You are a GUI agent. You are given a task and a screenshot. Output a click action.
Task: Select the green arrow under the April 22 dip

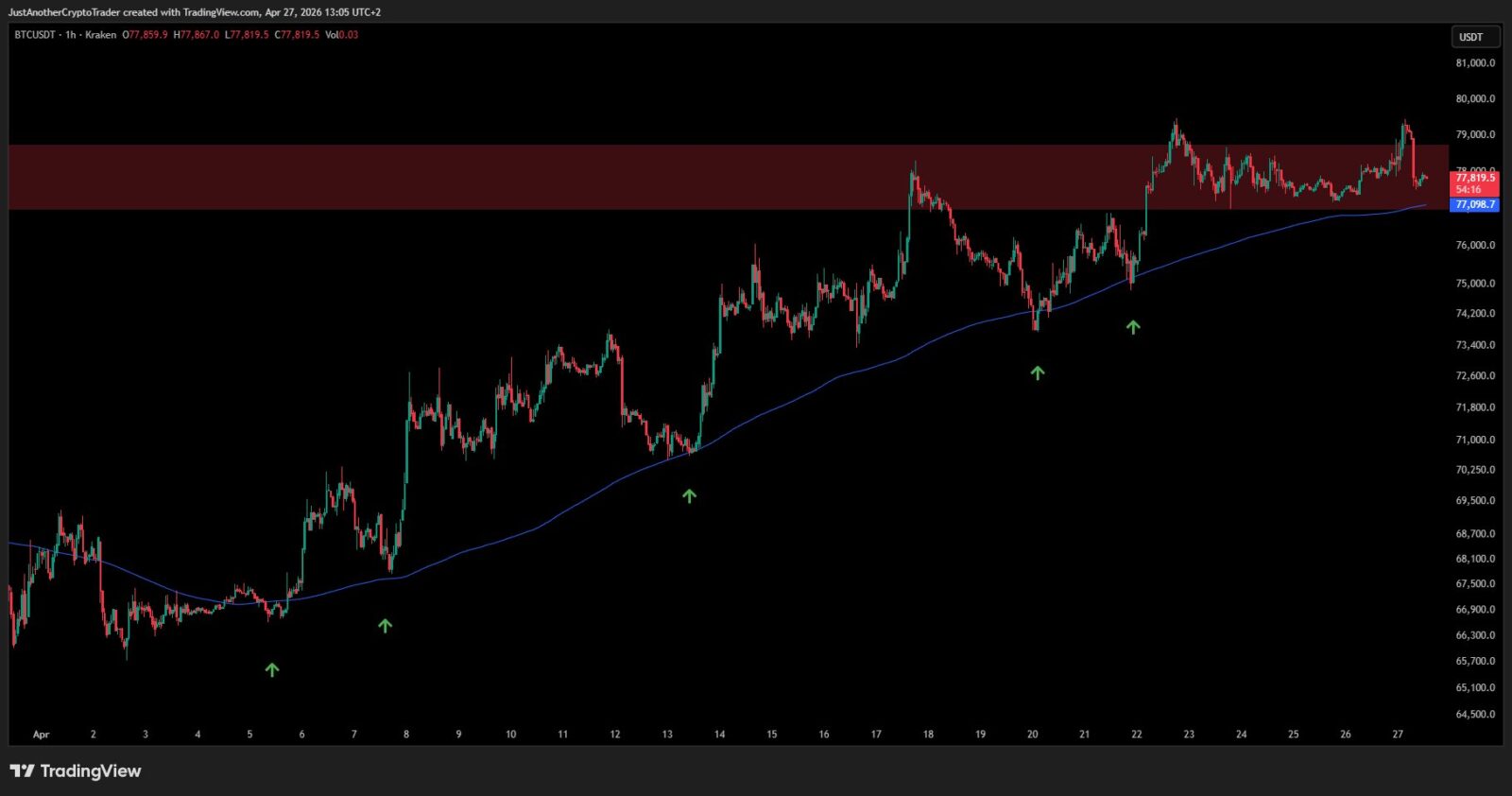coord(1133,327)
